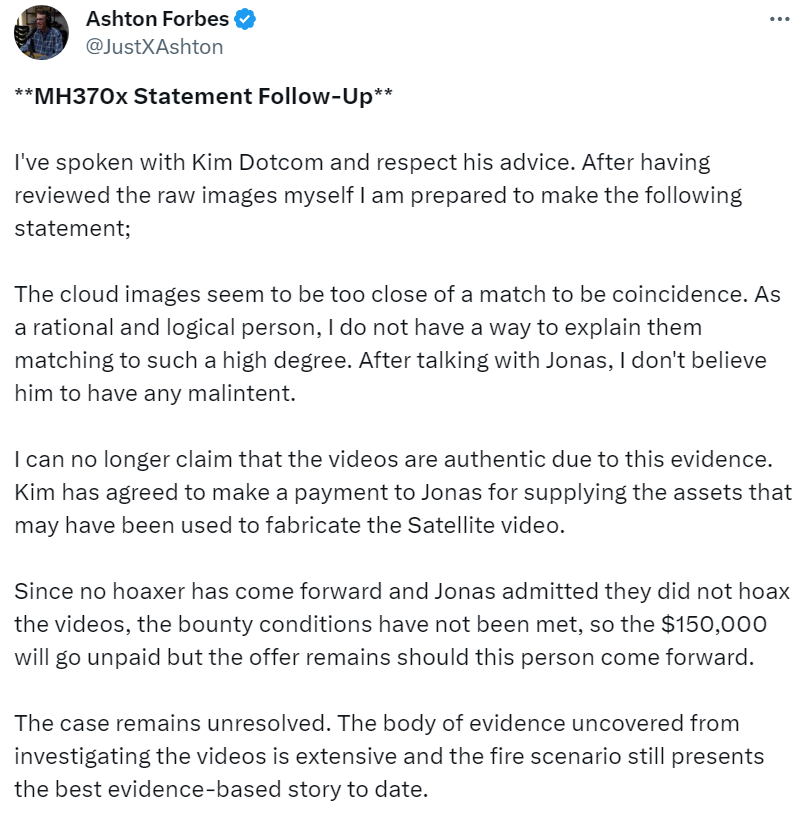Click the paragraph starting "Since no hoaxer"
The width and height of the screenshot is (810, 824).
(400, 623)
